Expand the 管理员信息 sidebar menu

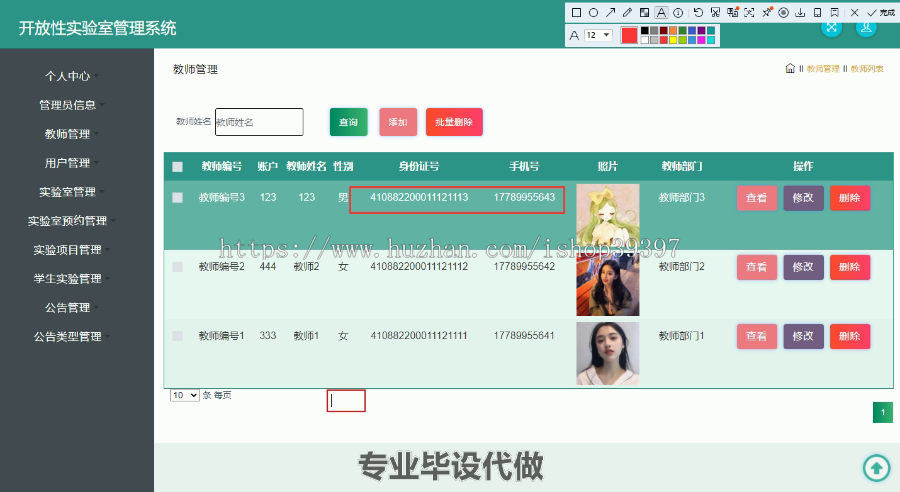coord(72,104)
